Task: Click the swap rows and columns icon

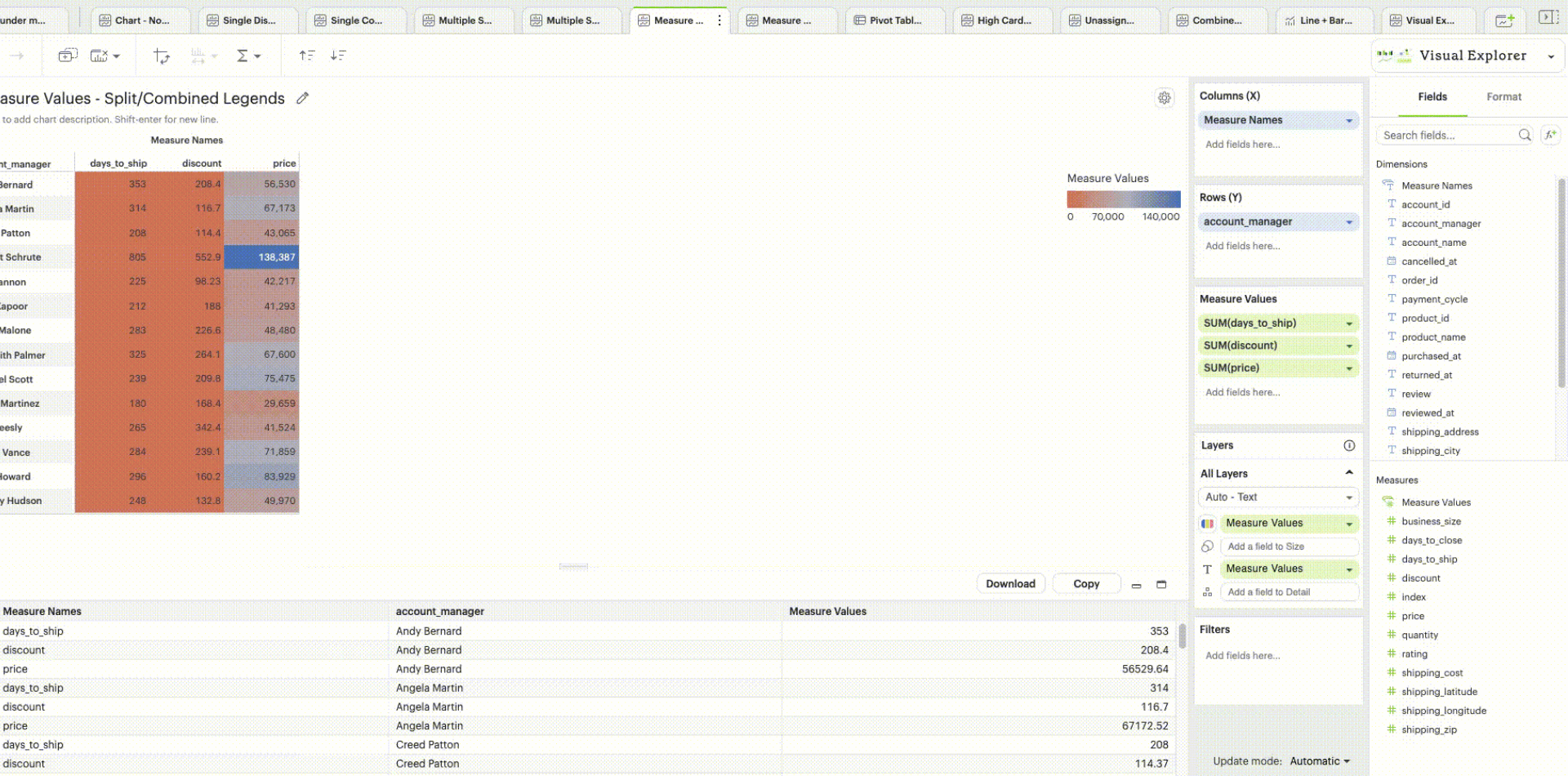Action: pos(161,56)
